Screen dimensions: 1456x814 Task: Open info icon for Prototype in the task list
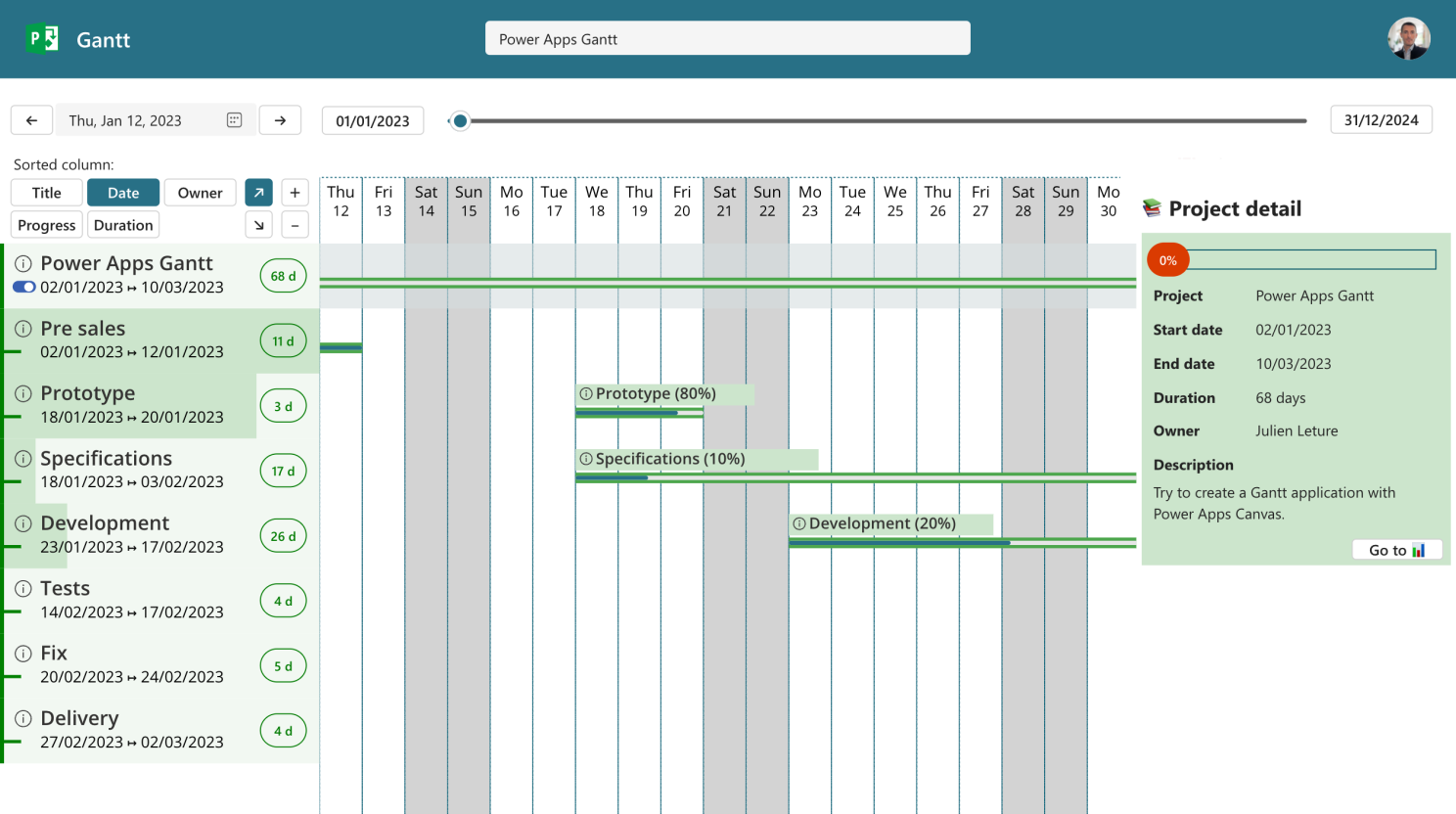[23, 393]
